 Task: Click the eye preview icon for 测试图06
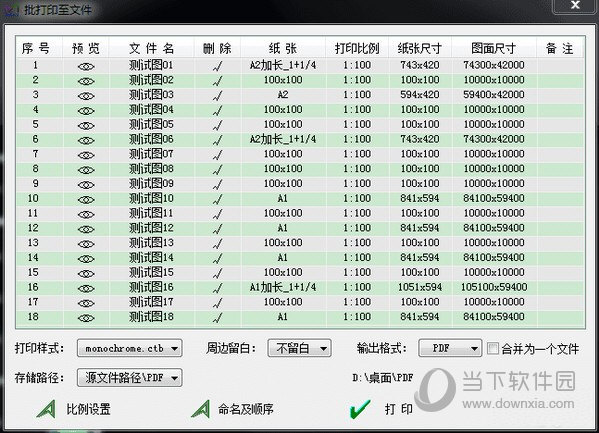click(x=86, y=140)
